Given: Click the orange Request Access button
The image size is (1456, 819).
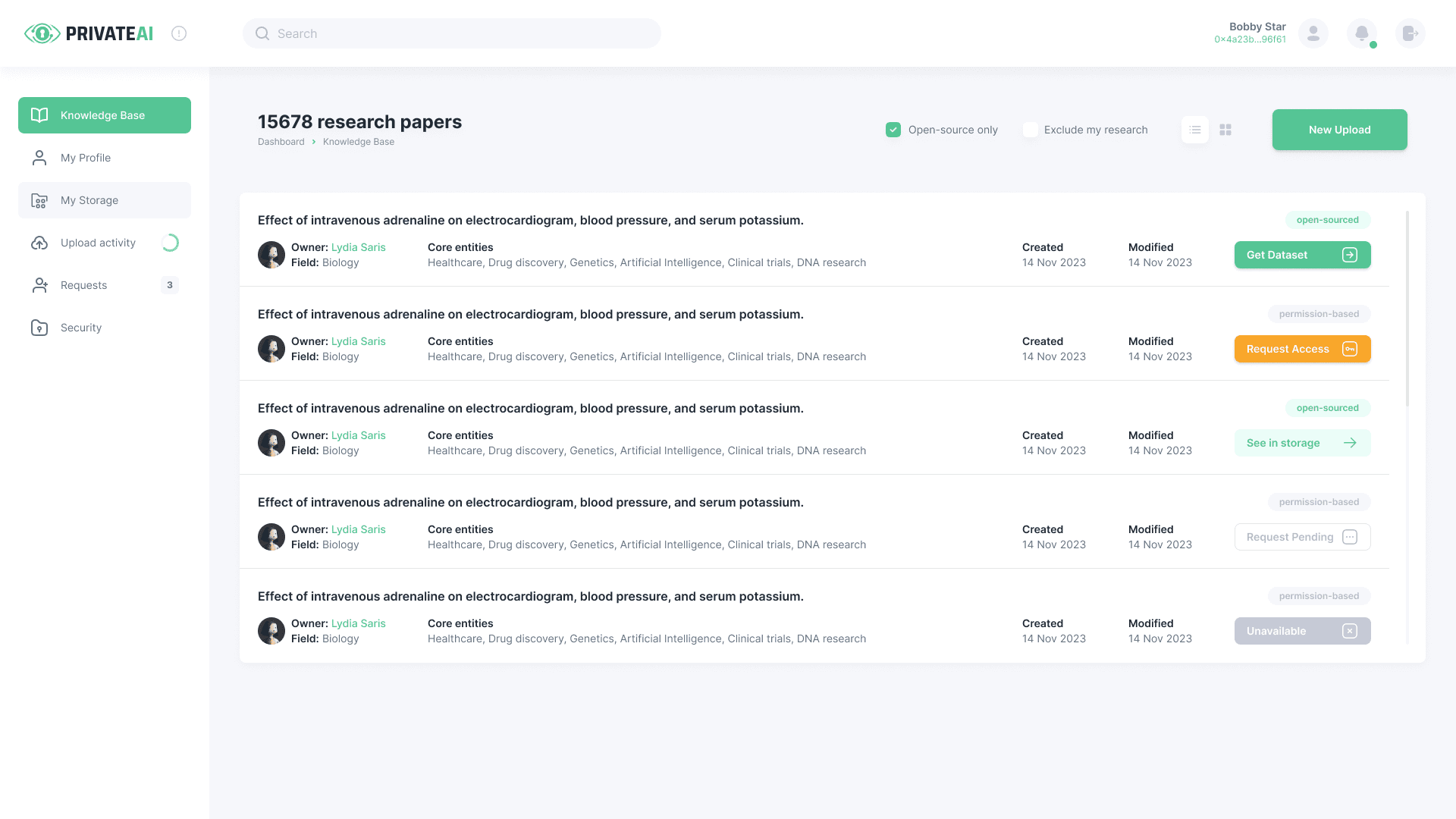Looking at the screenshot, I should point(1302,349).
